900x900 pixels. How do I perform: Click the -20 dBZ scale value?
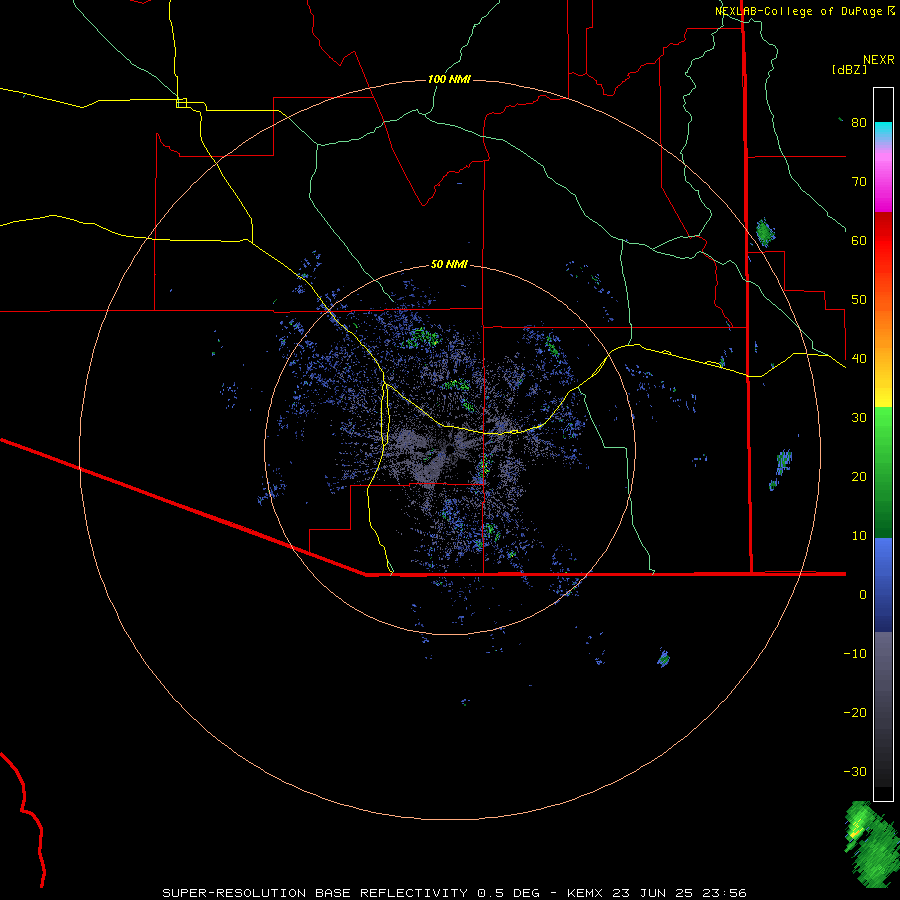click(855, 712)
